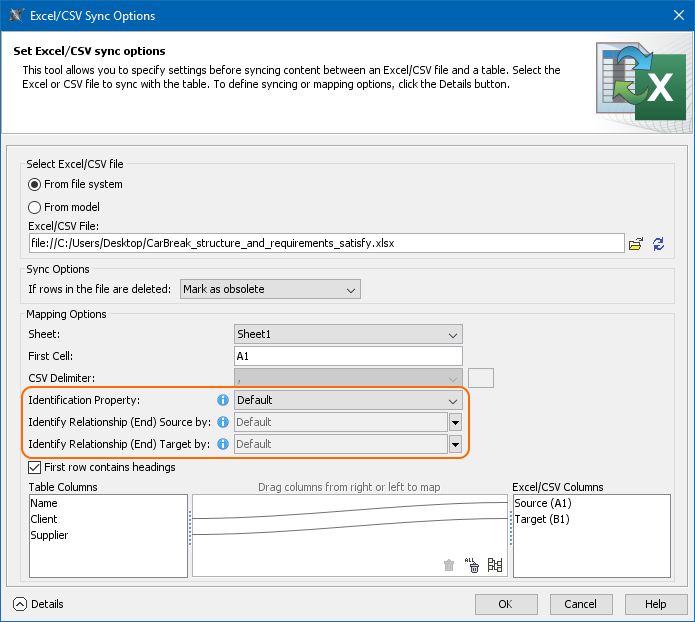The image size is (695, 622).
Task: Toggle First row contains headings checkbox
Action: click(x=35, y=467)
